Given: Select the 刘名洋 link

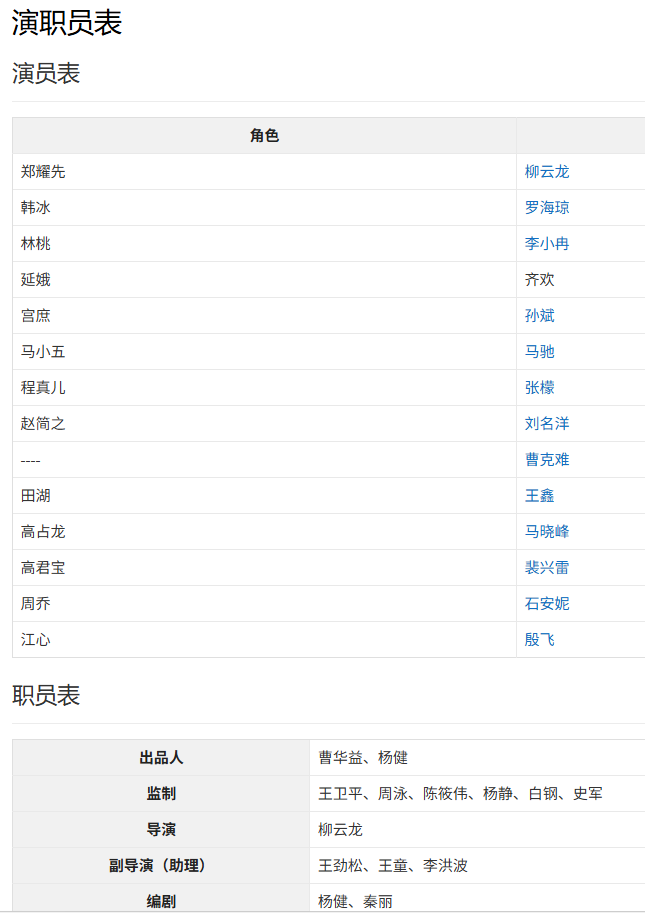Looking at the screenshot, I should pos(547,424).
